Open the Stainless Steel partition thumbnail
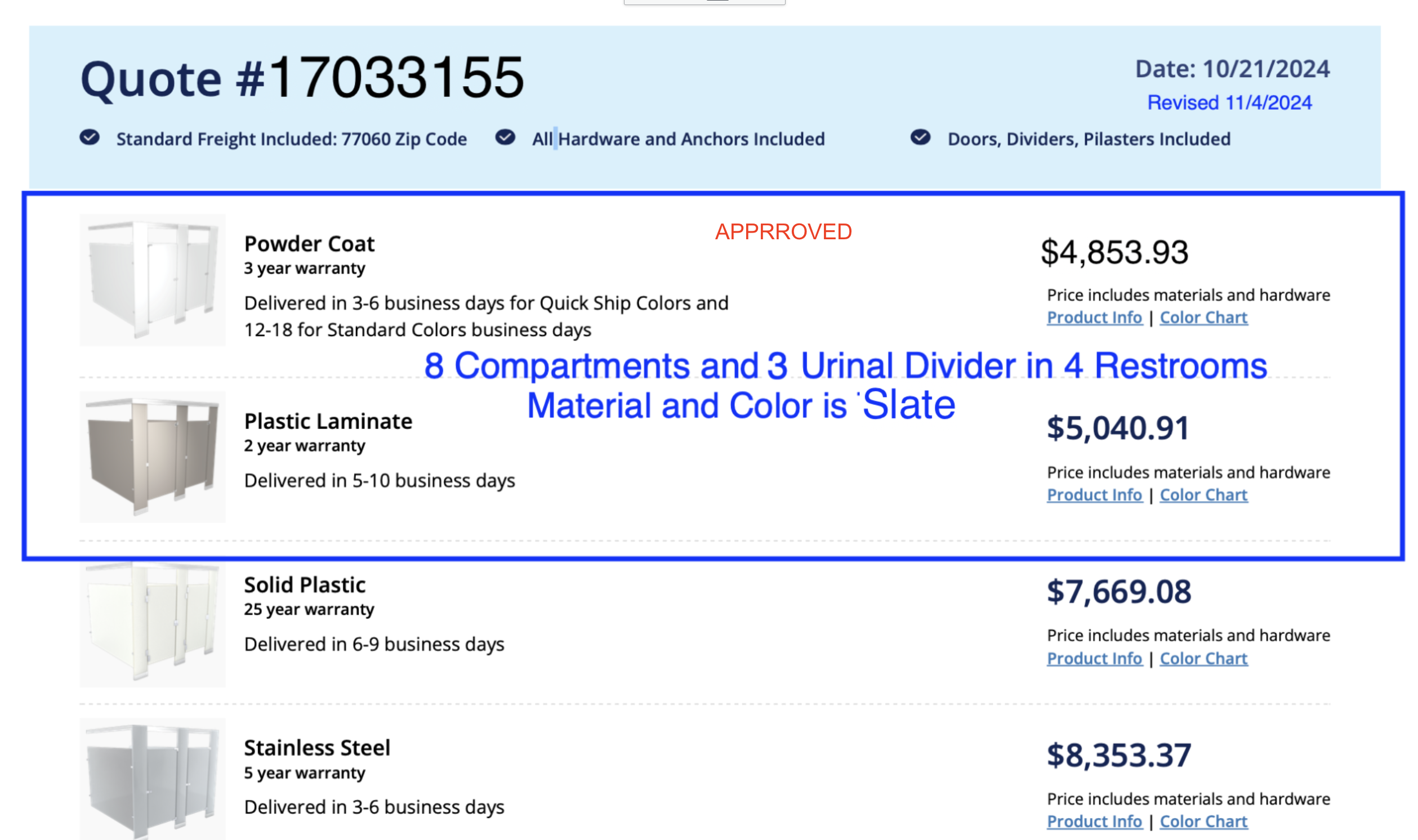This screenshot has width=1418, height=840. [152, 779]
